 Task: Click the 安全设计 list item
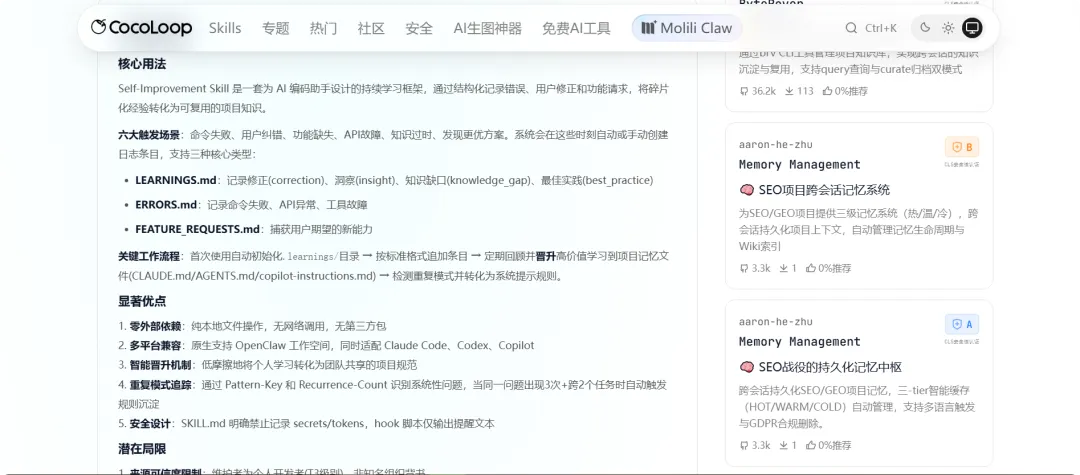(x=306, y=423)
